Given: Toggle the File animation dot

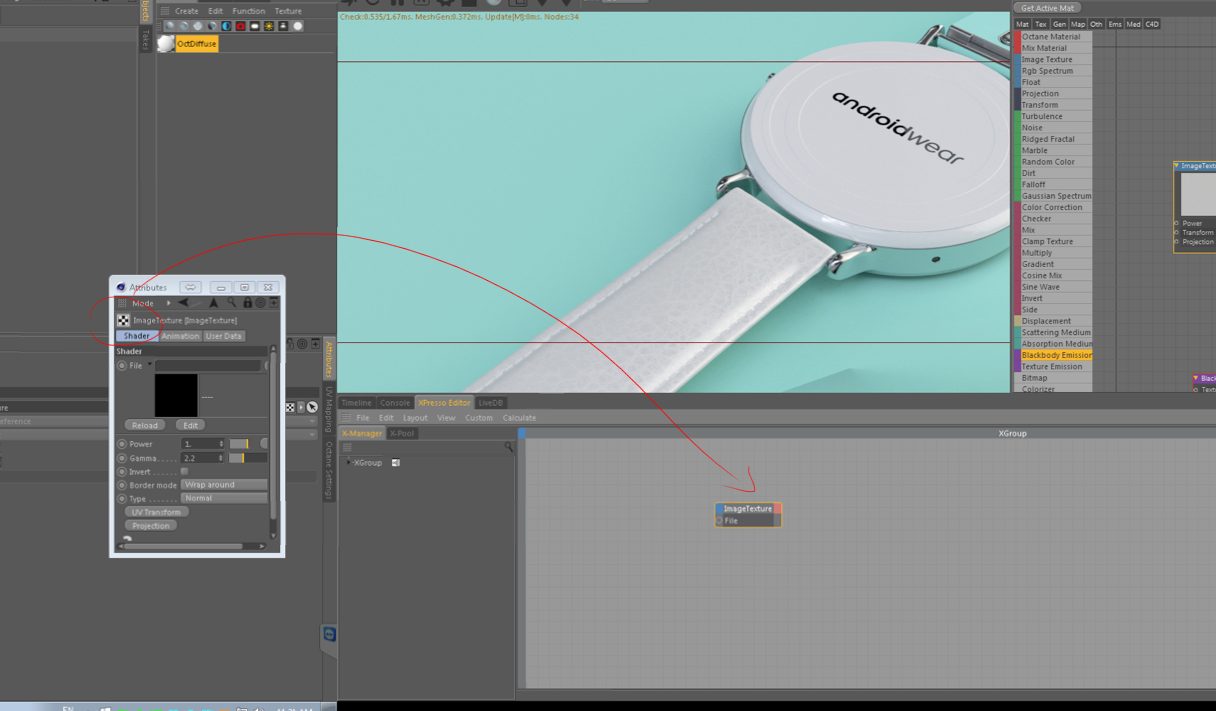Looking at the screenshot, I should (122, 366).
